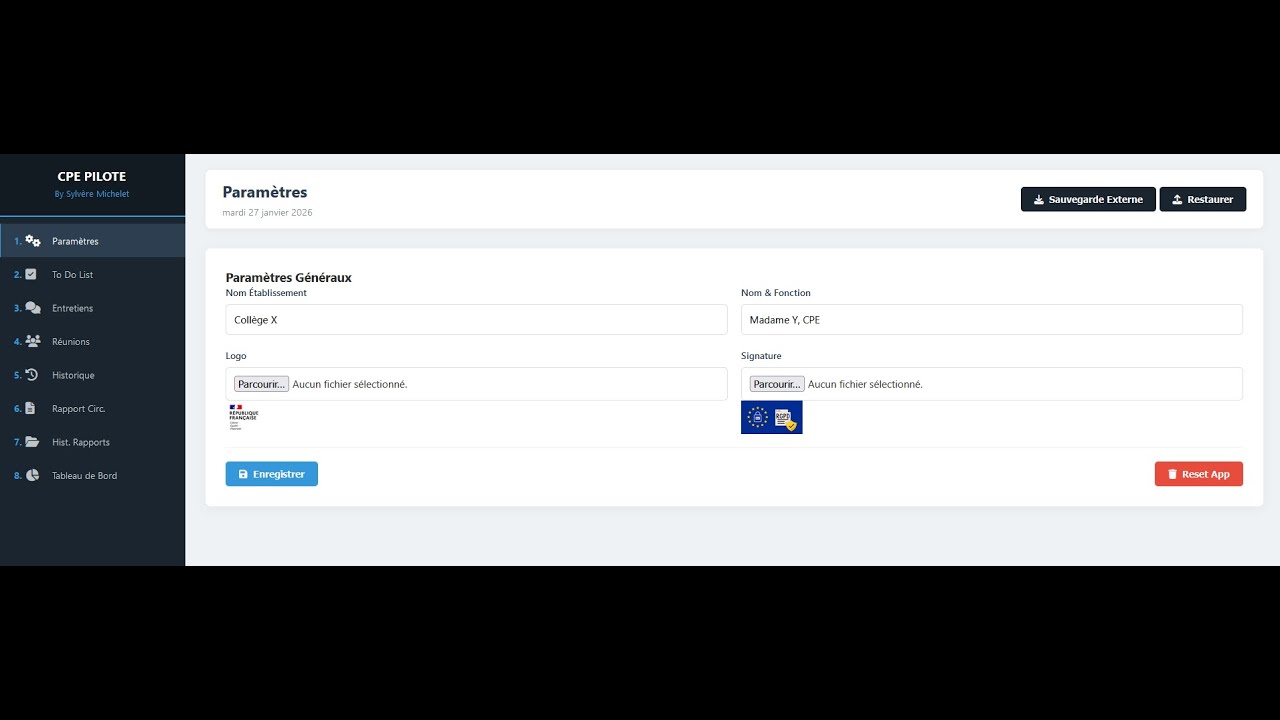The image size is (1280, 720).
Task: Click the people group icon for Réunions
Action: coord(33,341)
